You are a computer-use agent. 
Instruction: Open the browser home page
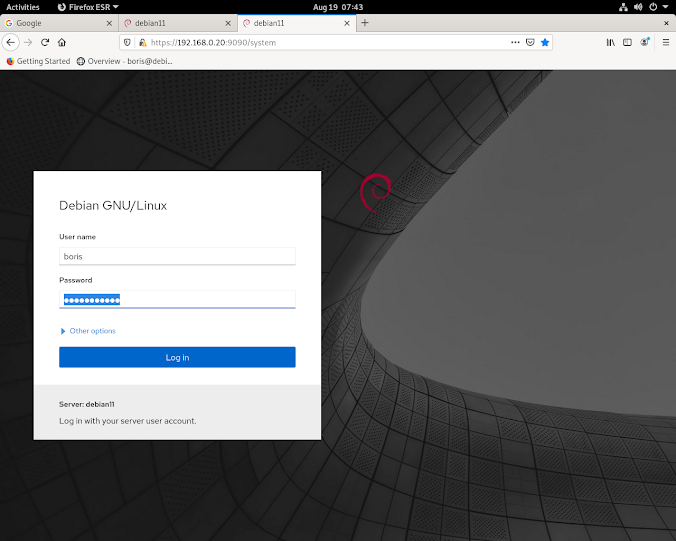62,42
